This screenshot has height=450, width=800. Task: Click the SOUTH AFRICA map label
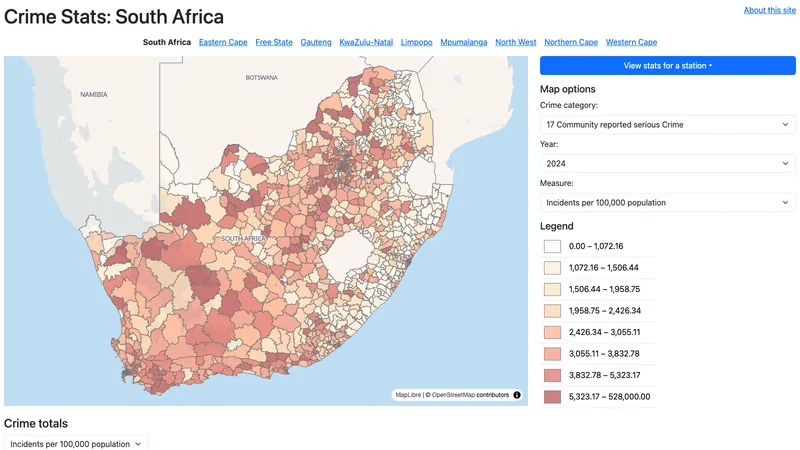[243, 238]
